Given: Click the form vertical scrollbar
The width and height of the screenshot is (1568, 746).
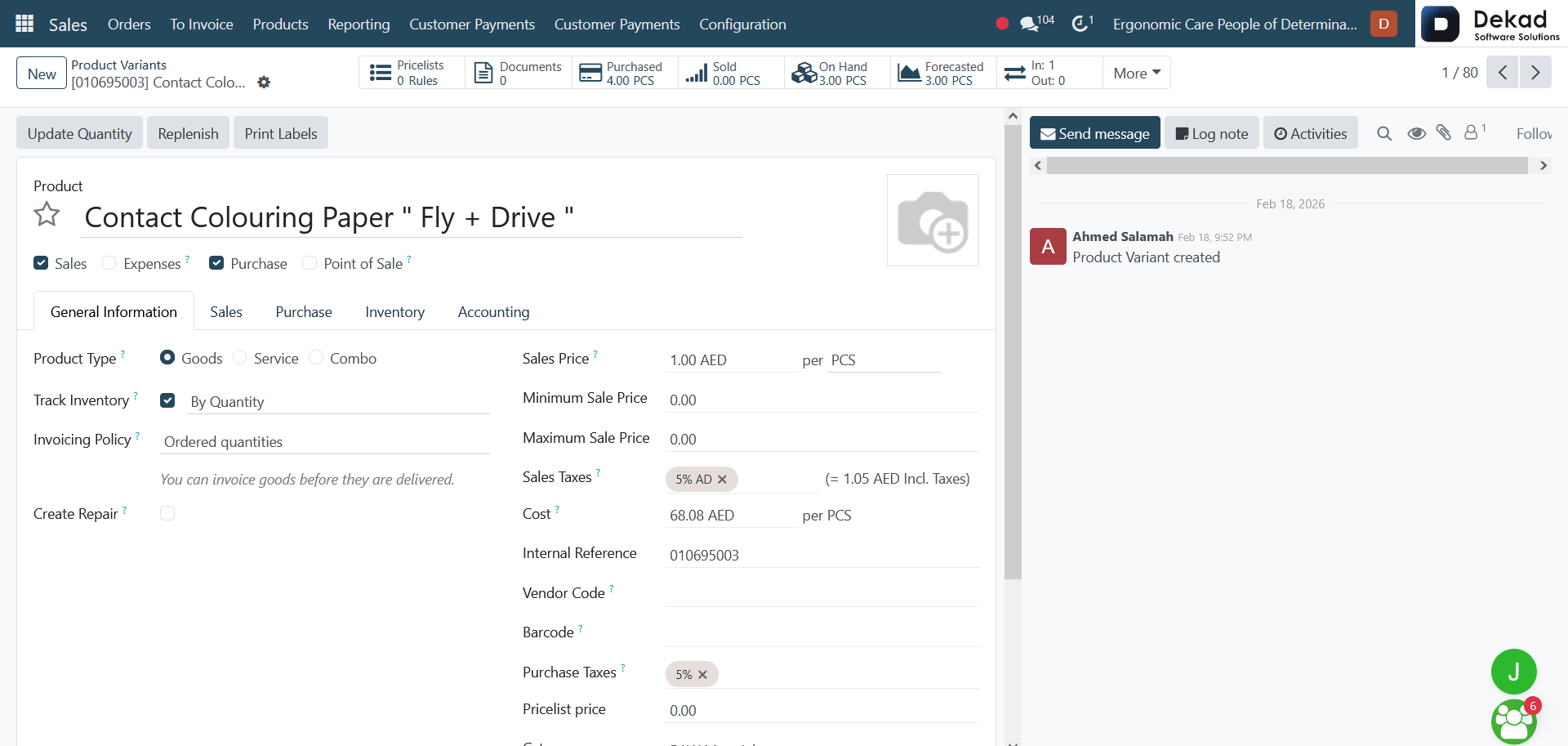Looking at the screenshot, I should 1013,351.
